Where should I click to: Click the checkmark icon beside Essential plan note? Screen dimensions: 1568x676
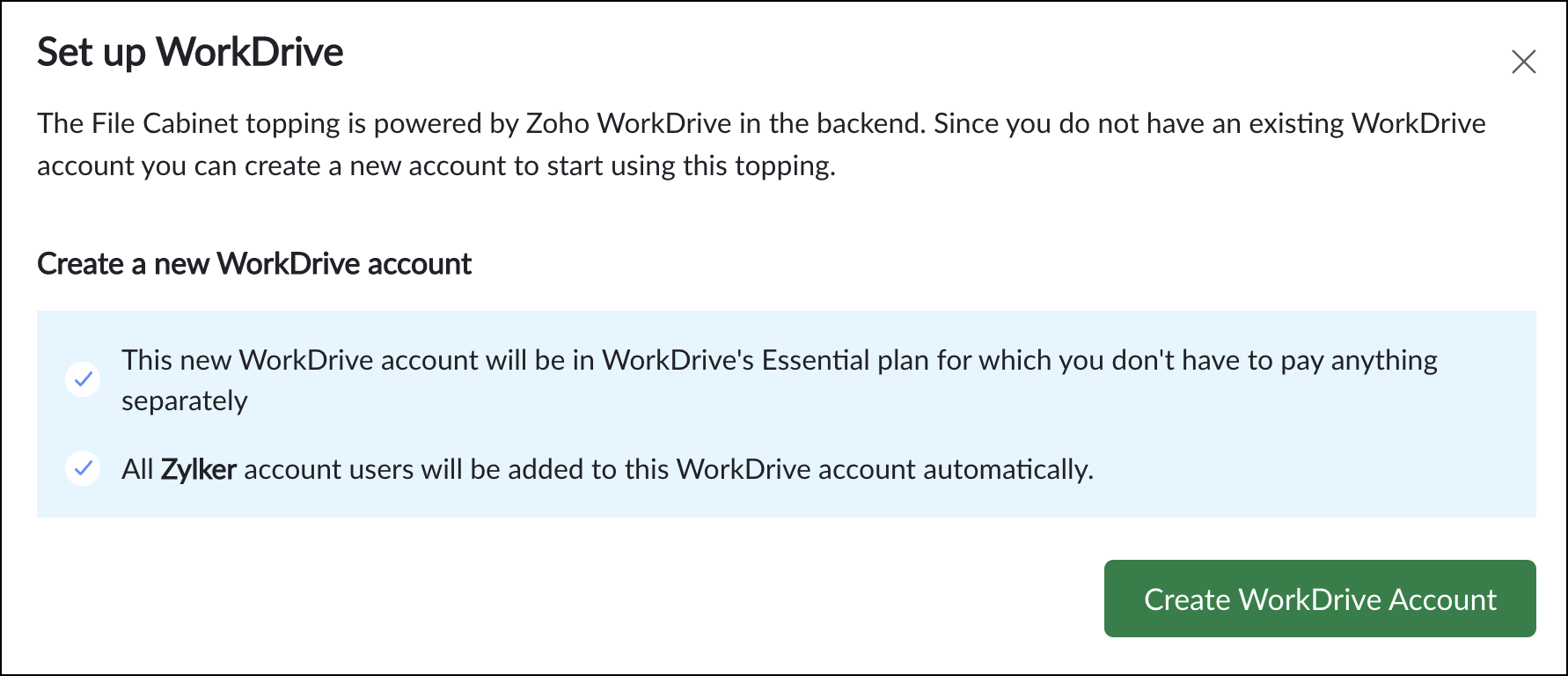click(x=83, y=379)
